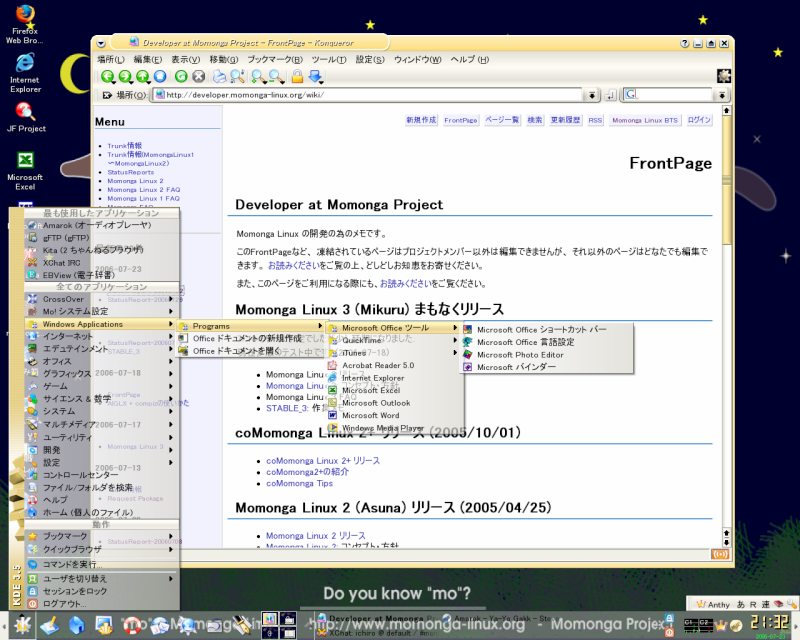Open the Momonga Linux BTS link

(x=645, y=120)
